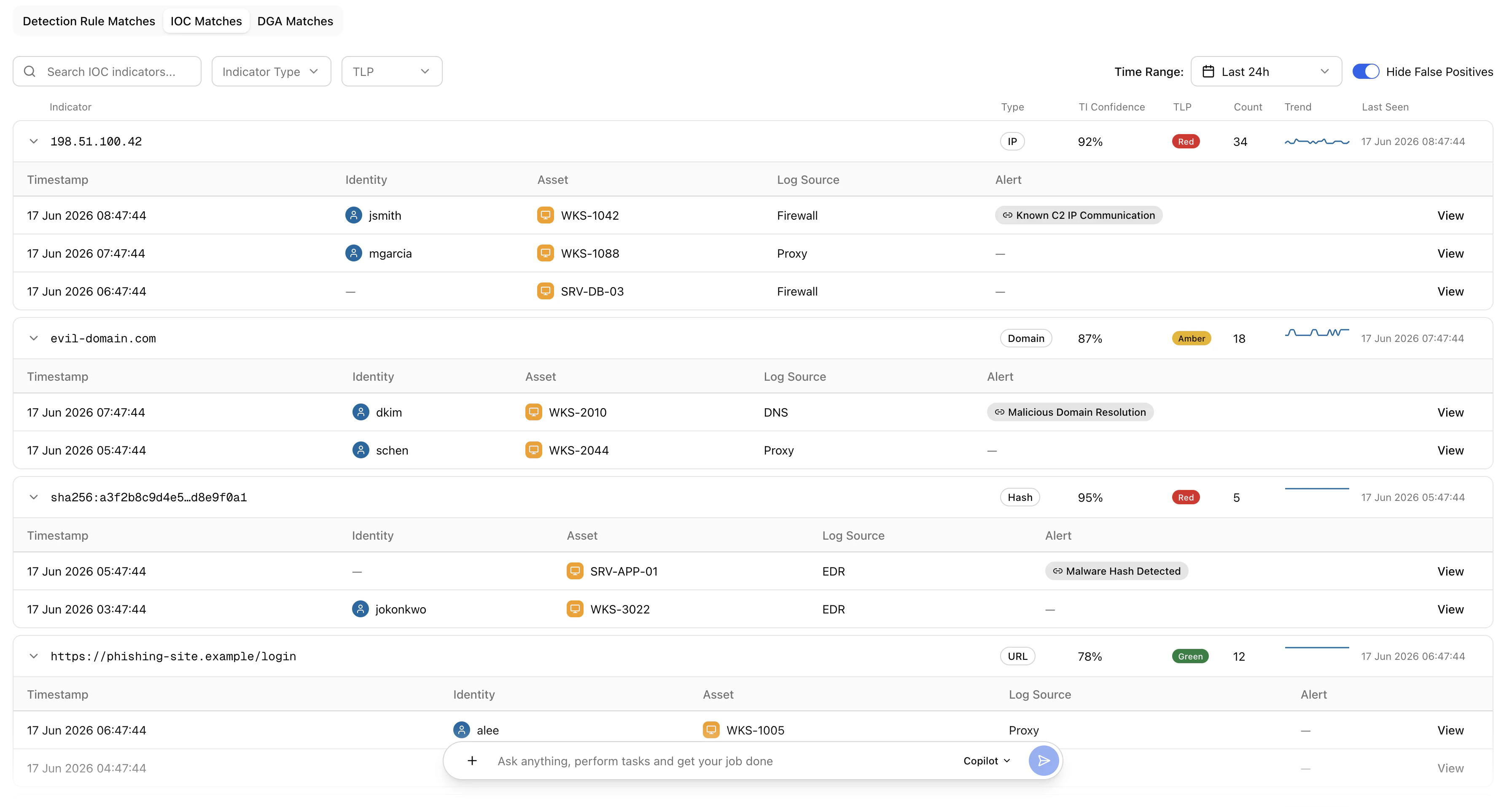Viewport: 1512px width, 807px height.
Task: Focus the Search IOC indicators field
Action: point(107,72)
